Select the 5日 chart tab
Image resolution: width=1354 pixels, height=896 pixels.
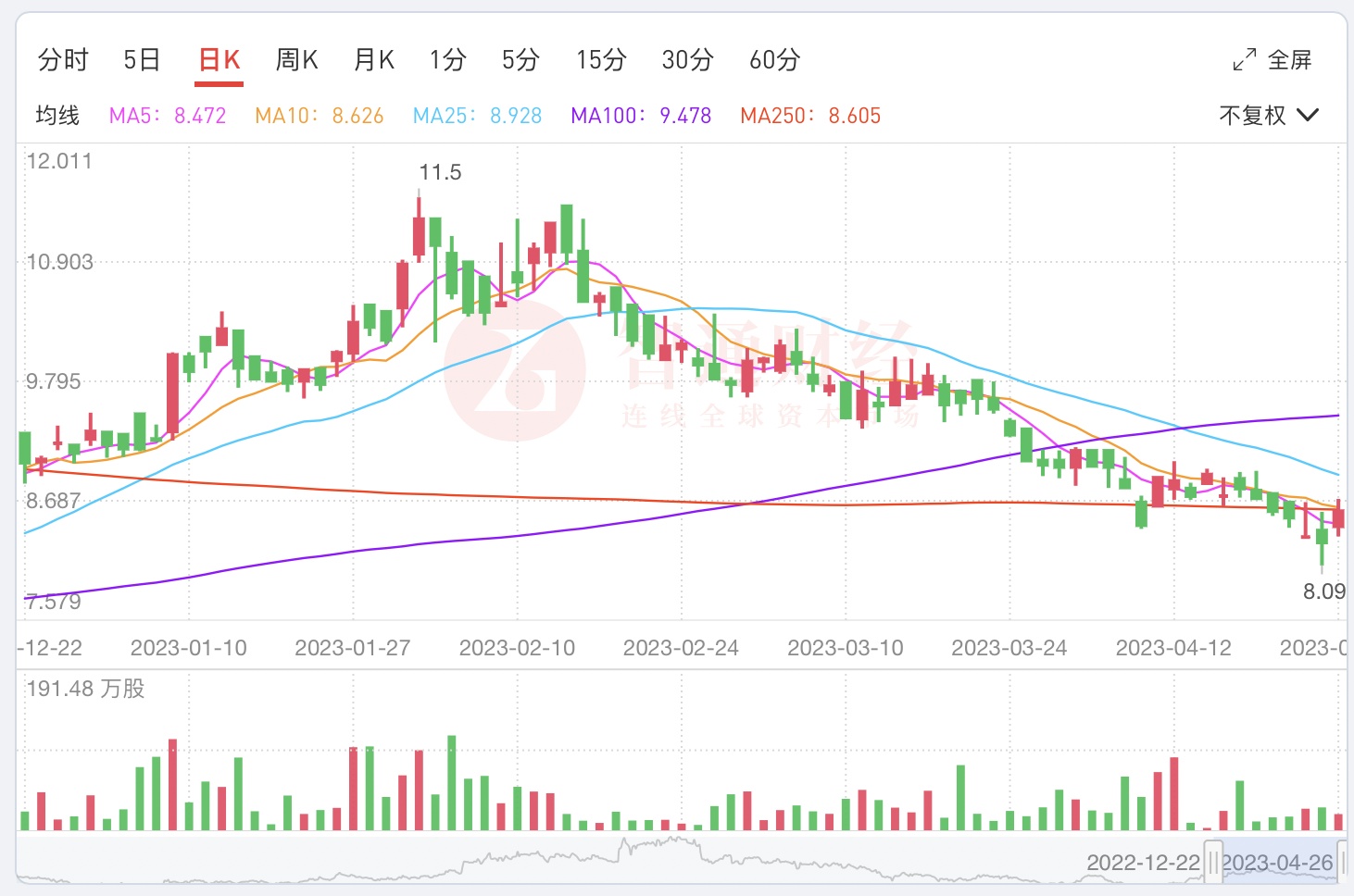tap(142, 60)
